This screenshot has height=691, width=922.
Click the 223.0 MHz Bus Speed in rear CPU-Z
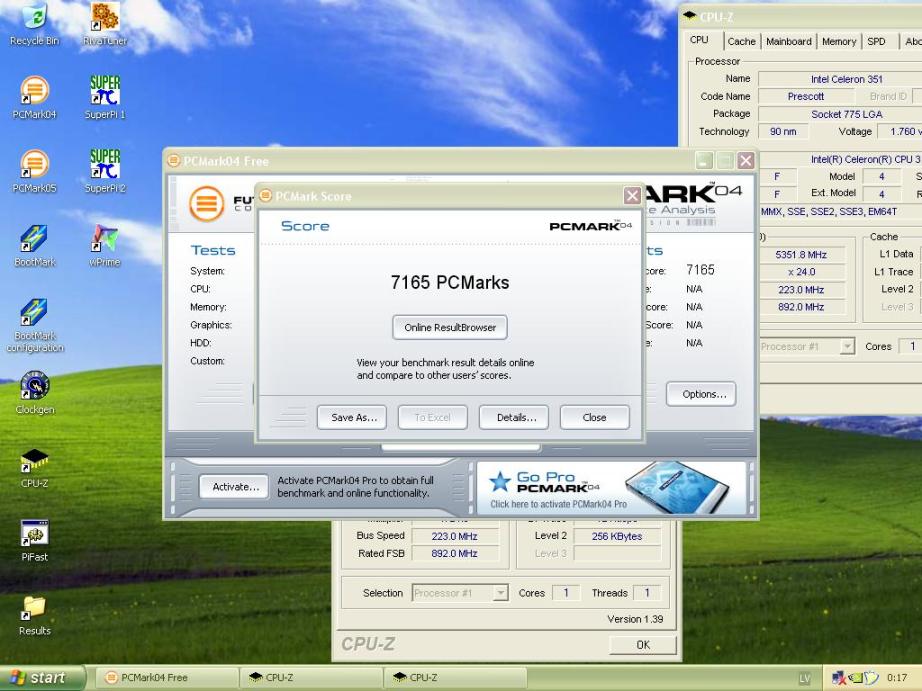point(455,536)
